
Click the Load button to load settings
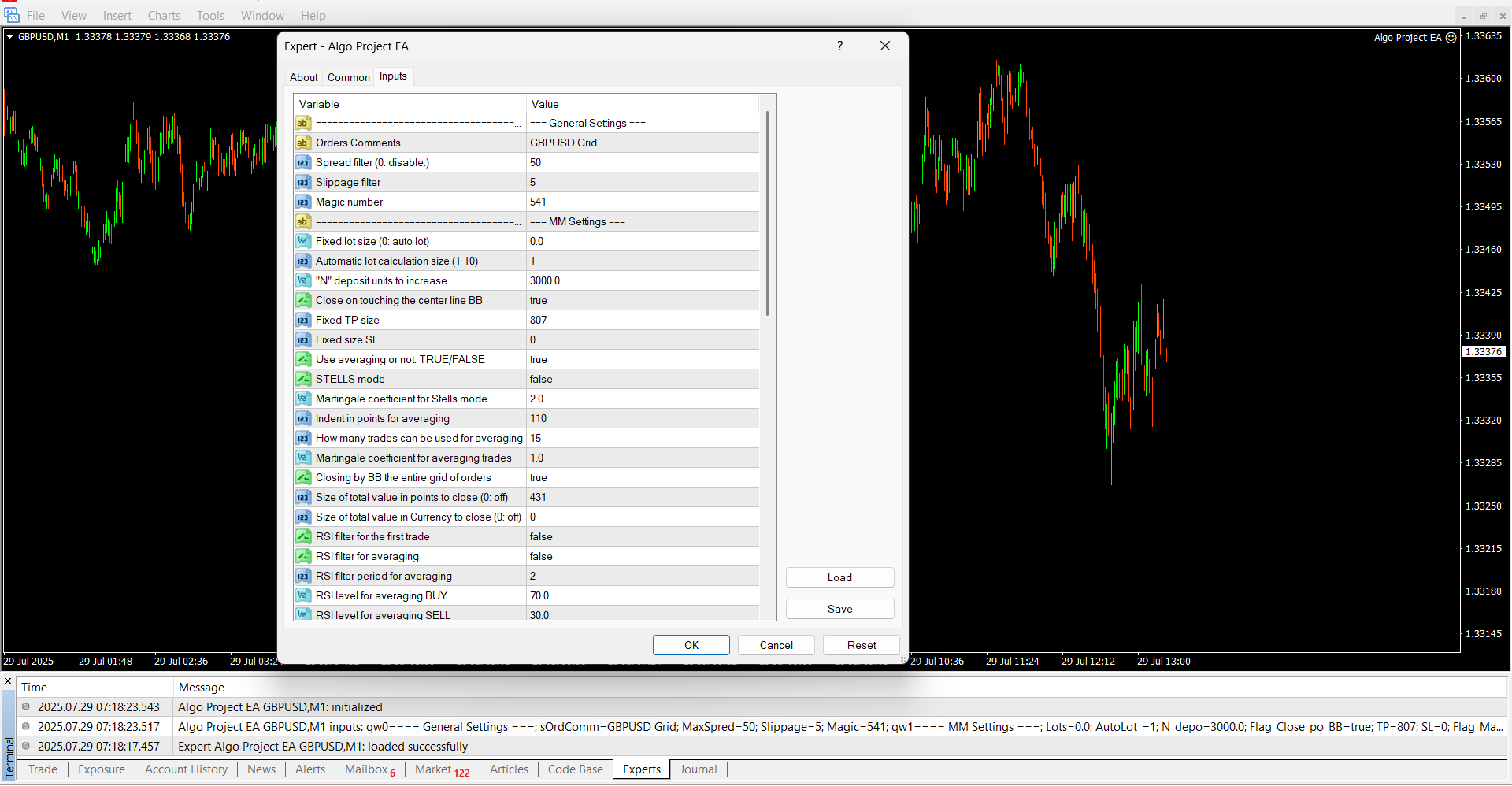(839, 577)
